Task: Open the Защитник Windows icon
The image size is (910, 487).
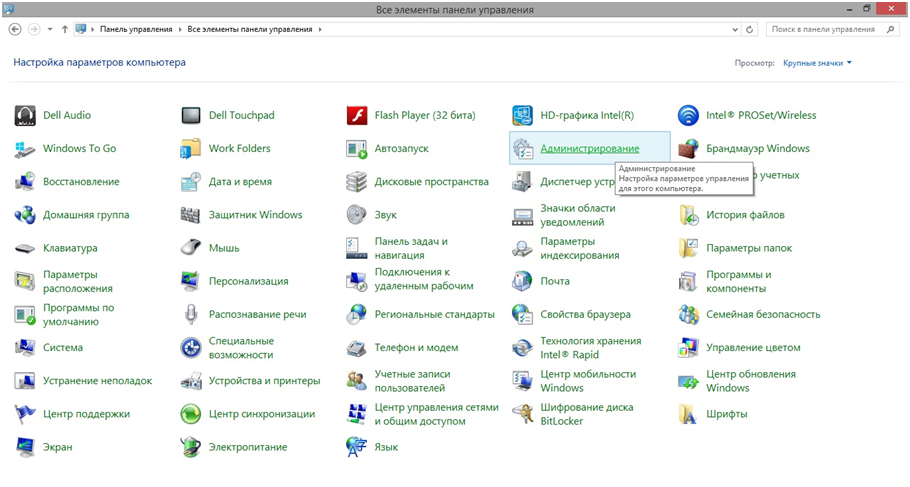Action: click(x=191, y=215)
